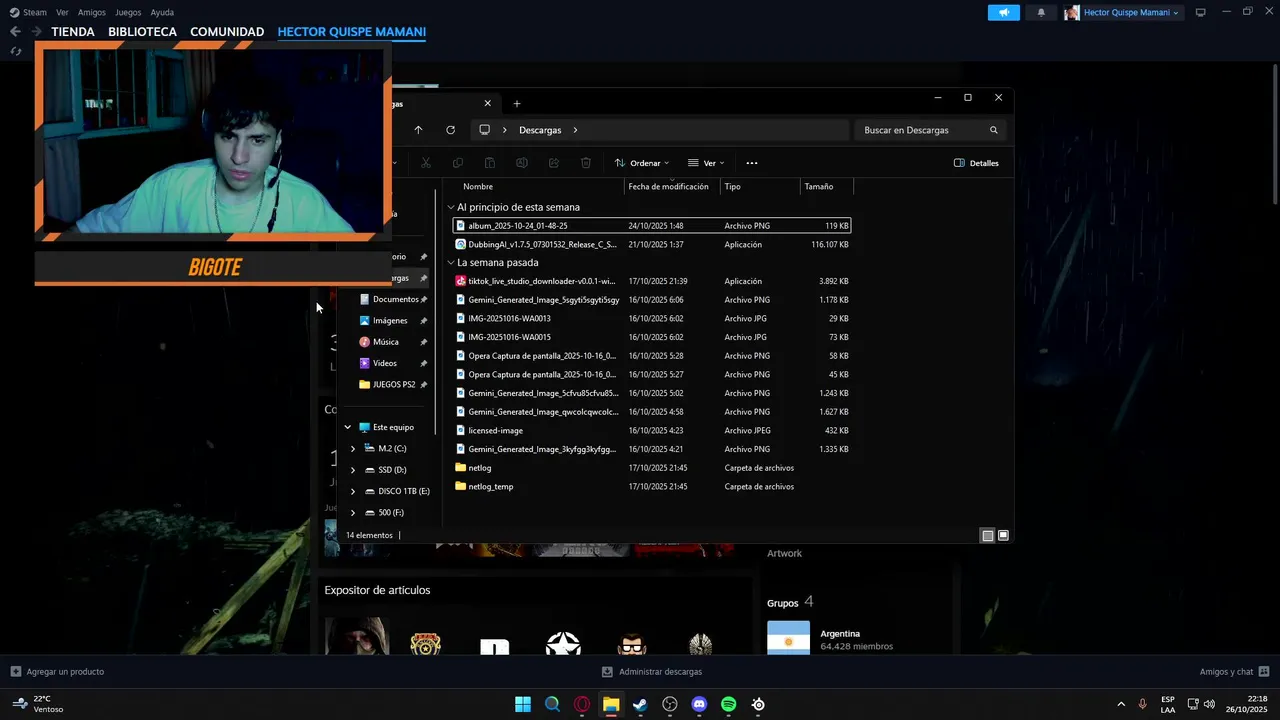Open Discord from taskbar
The height and width of the screenshot is (720, 1280).
[699, 704]
